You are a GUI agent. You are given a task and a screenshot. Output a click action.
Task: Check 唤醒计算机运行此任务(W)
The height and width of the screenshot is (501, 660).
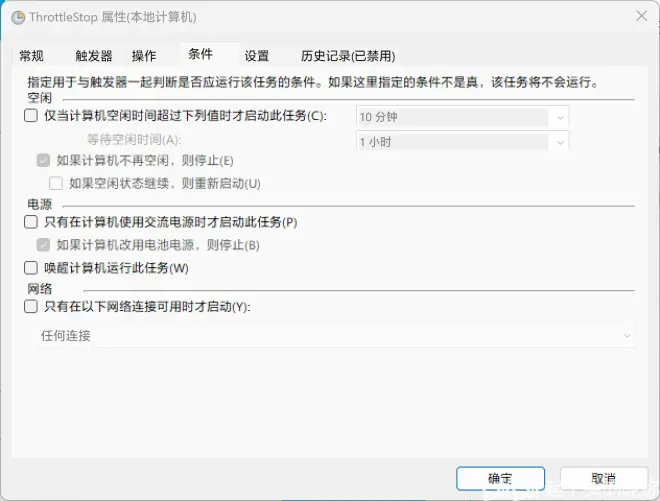coord(31,268)
